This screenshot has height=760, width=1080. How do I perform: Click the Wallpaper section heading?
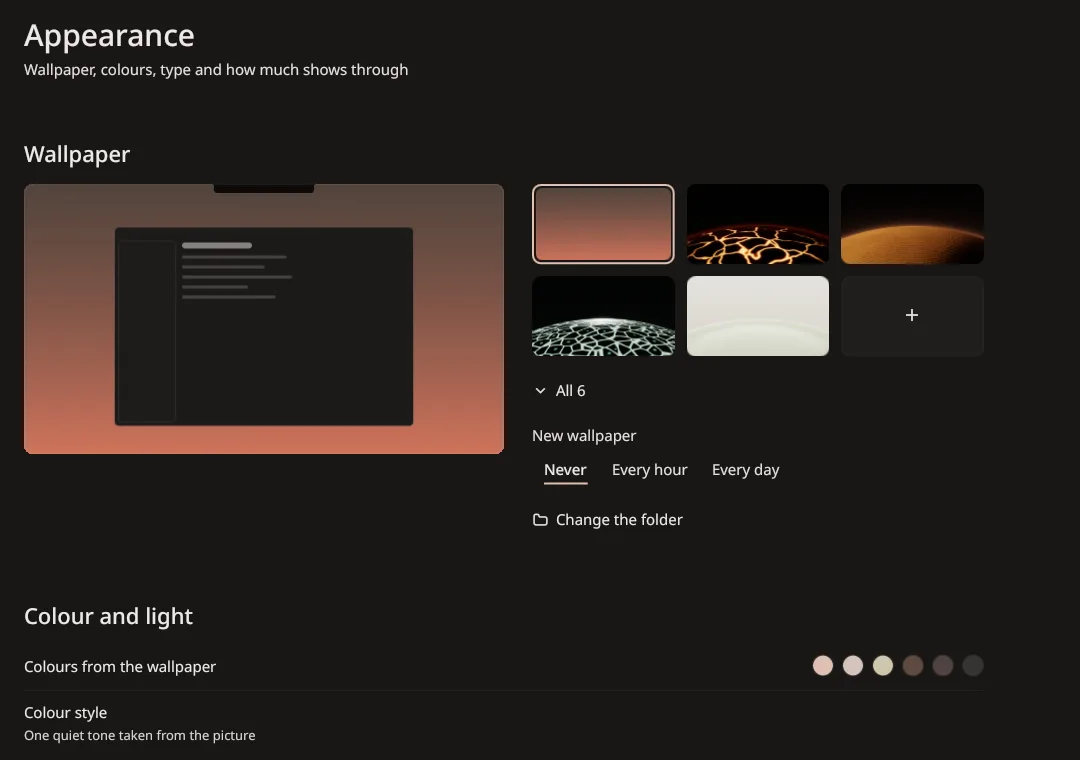[x=76, y=154]
